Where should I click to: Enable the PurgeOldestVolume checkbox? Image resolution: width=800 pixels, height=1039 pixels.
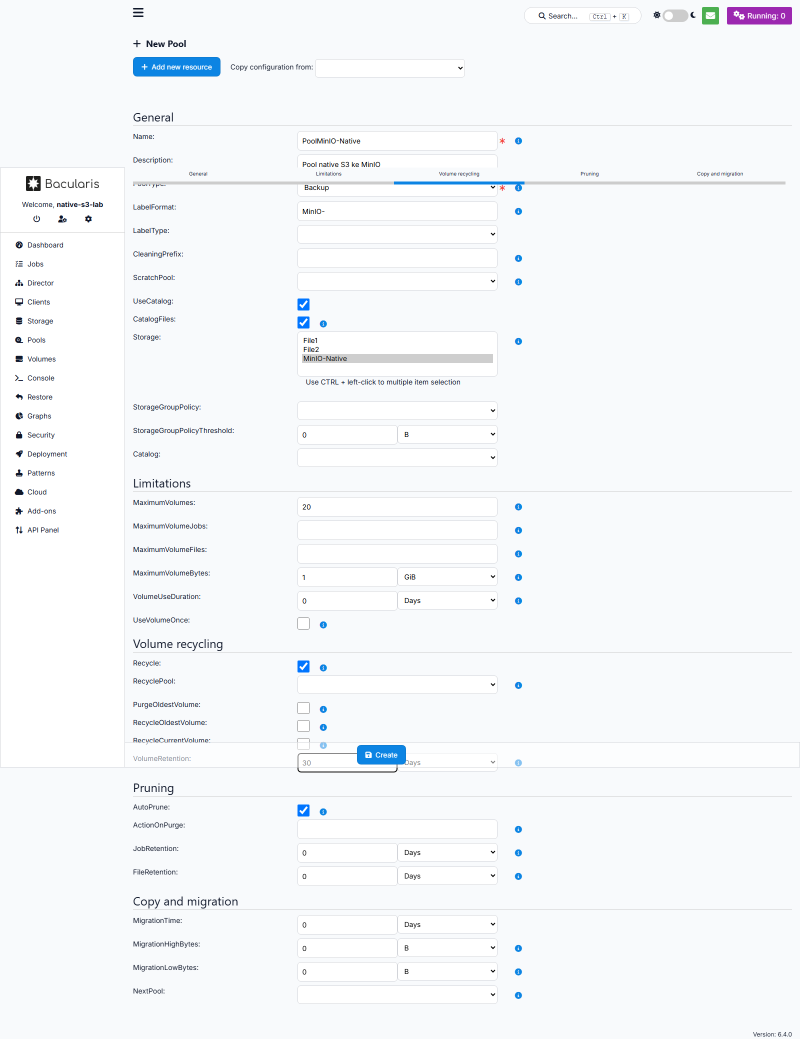point(304,708)
